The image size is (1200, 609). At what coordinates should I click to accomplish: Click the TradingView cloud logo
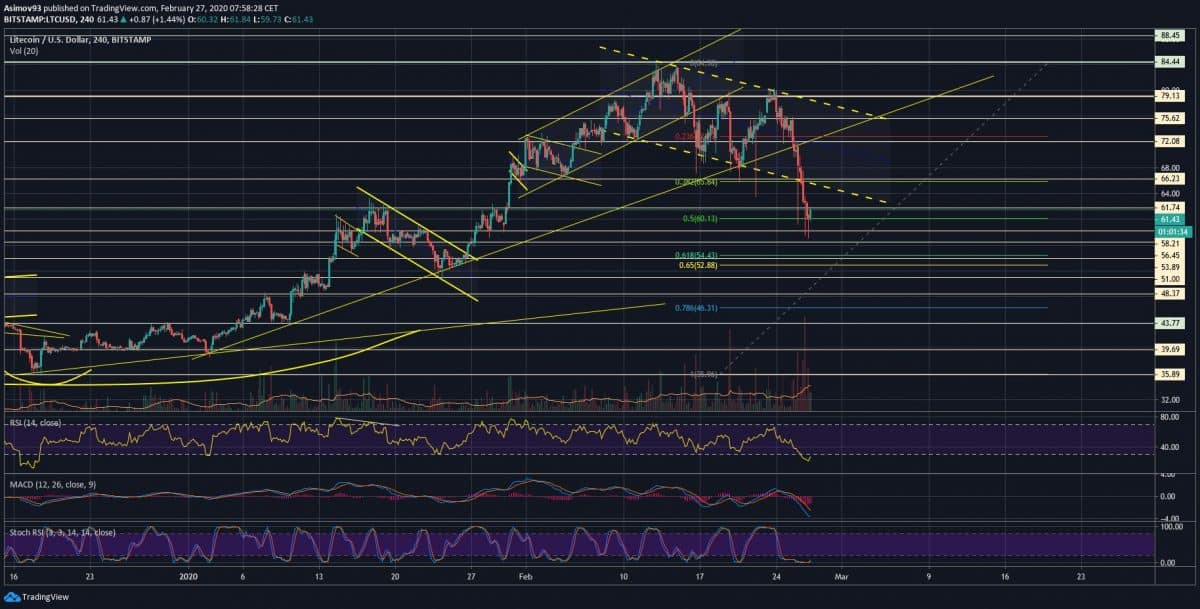point(14,596)
